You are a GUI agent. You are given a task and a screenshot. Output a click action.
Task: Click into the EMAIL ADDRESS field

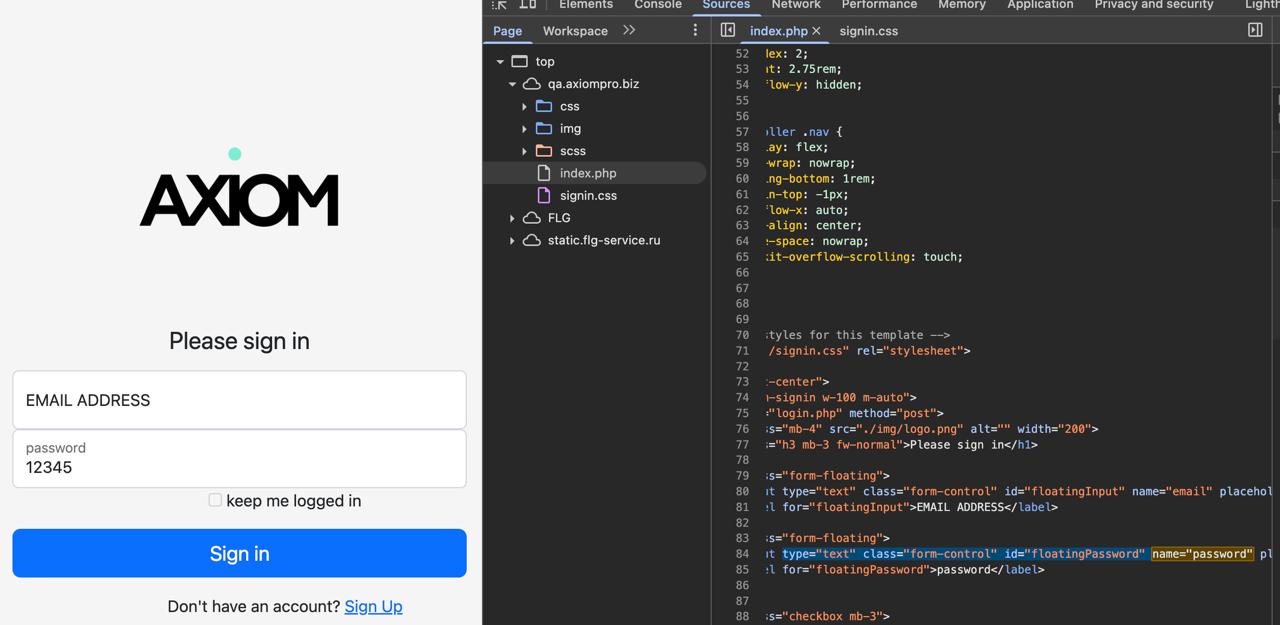point(239,400)
